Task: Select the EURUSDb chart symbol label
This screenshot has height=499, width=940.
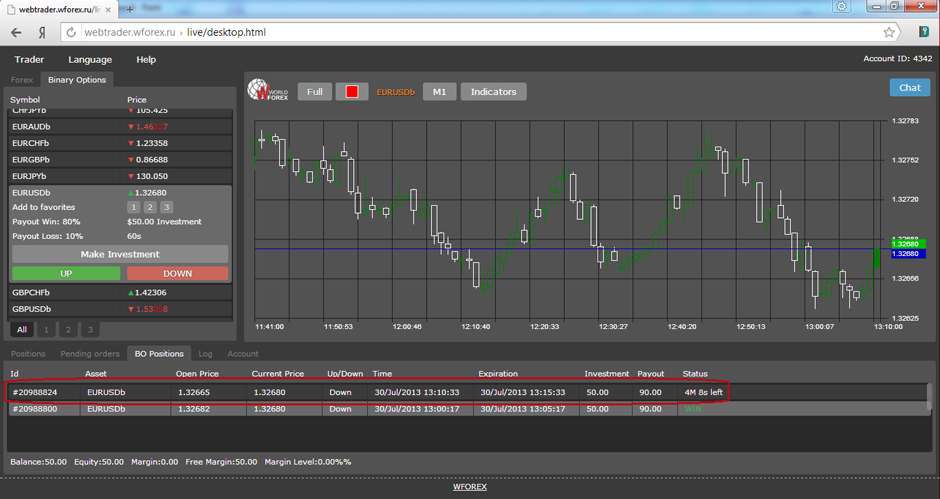Action: [396, 92]
